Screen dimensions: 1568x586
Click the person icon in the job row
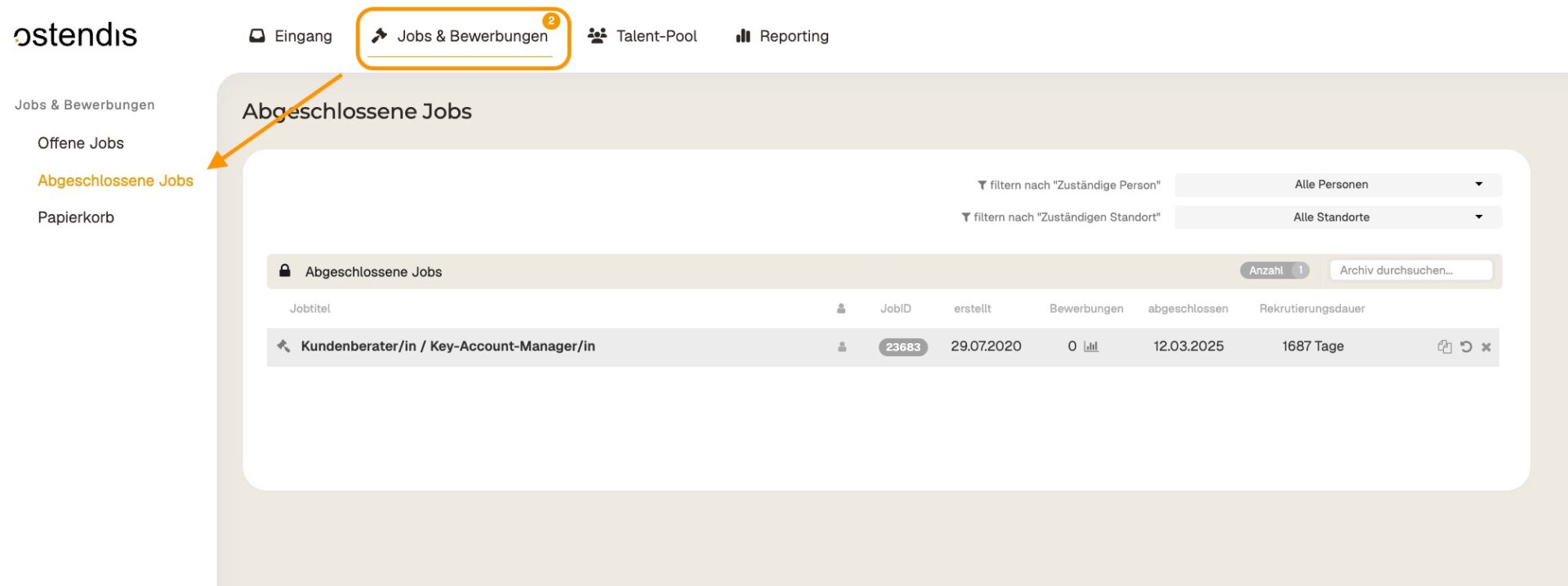point(842,347)
